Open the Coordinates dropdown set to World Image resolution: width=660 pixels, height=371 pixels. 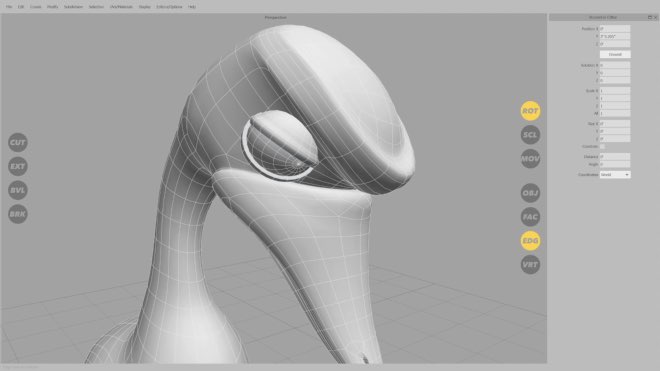tap(615, 174)
